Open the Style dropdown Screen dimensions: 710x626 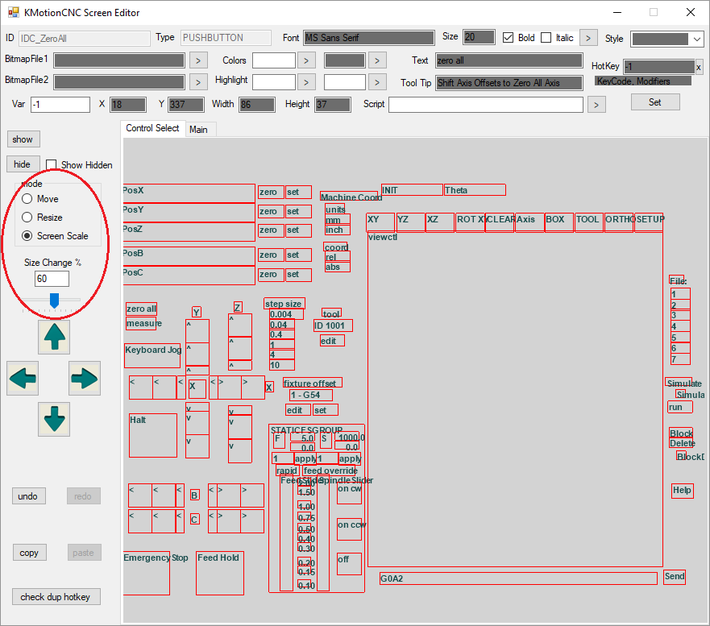[x=666, y=38]
